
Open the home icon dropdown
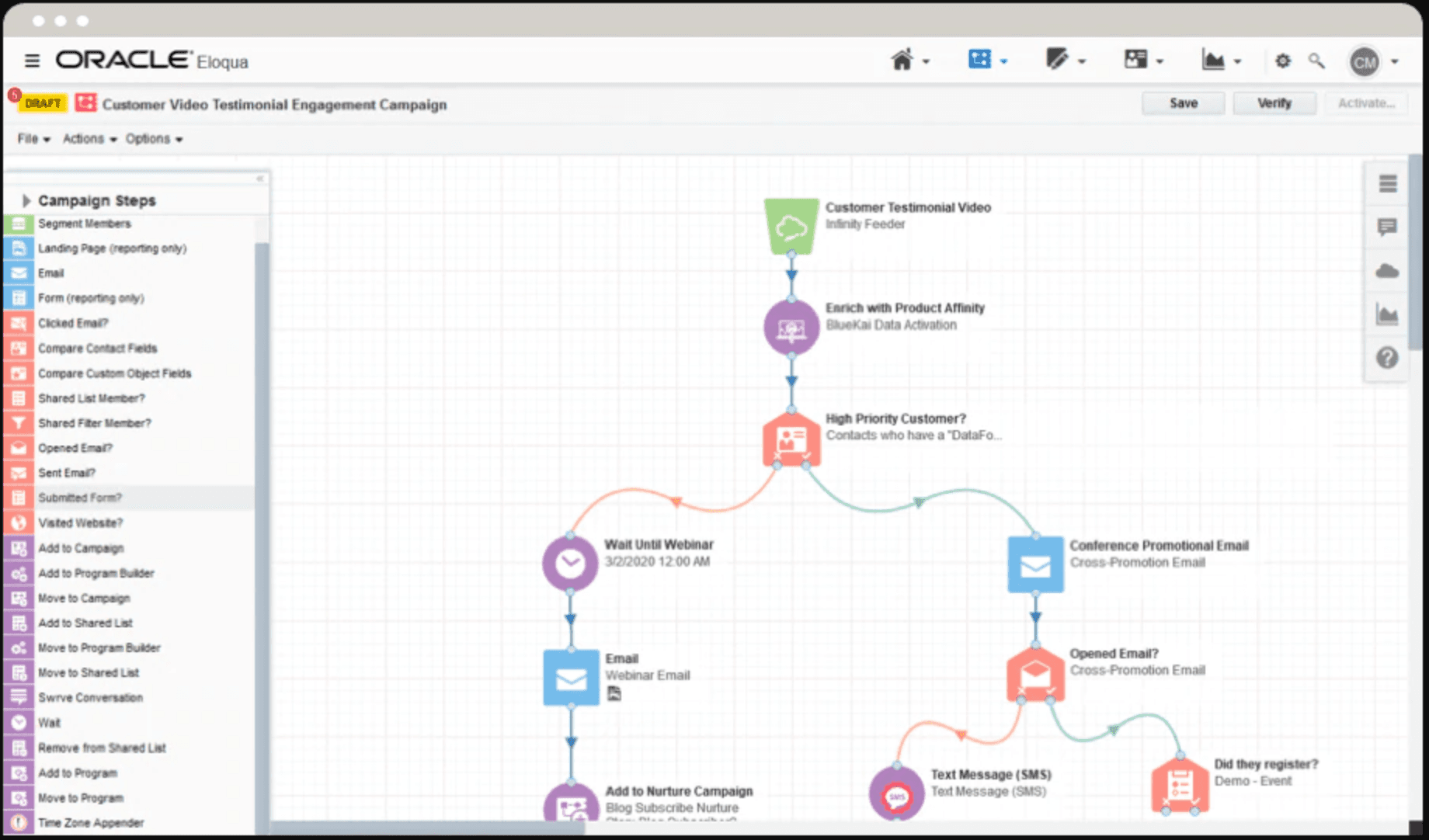coord(909,60)
